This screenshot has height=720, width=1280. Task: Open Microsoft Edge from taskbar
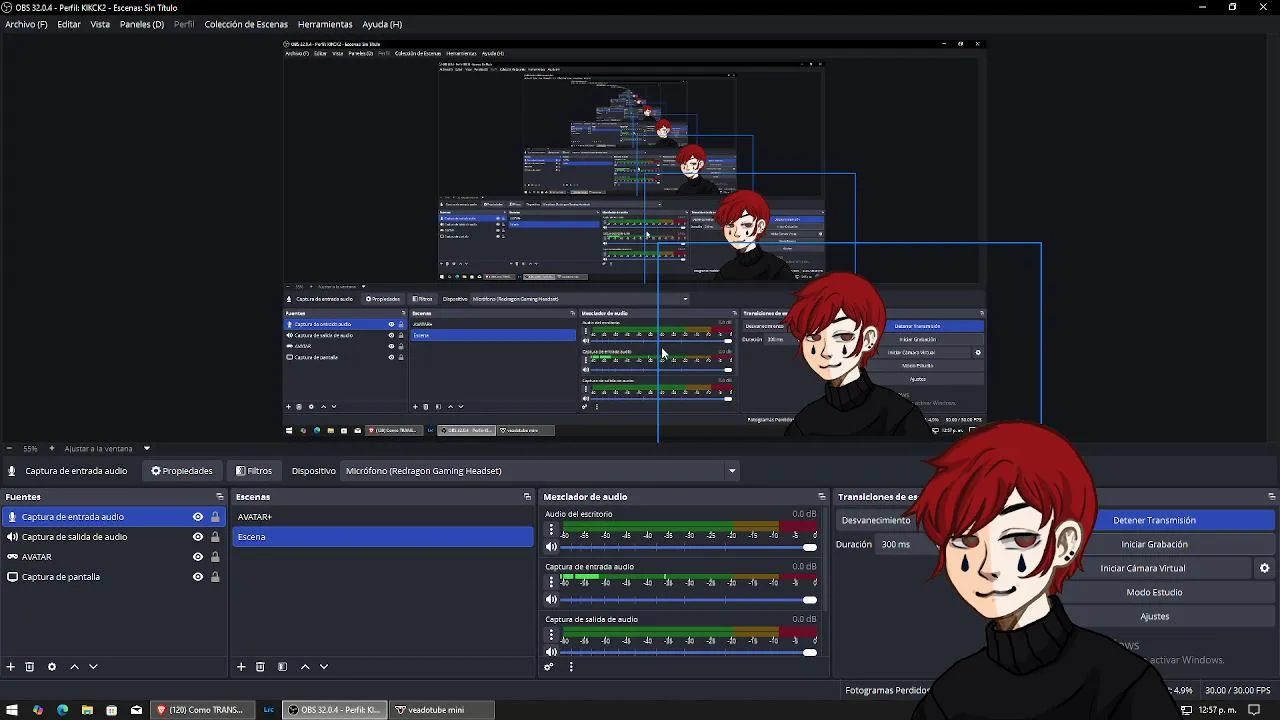[x=62, y=710]
